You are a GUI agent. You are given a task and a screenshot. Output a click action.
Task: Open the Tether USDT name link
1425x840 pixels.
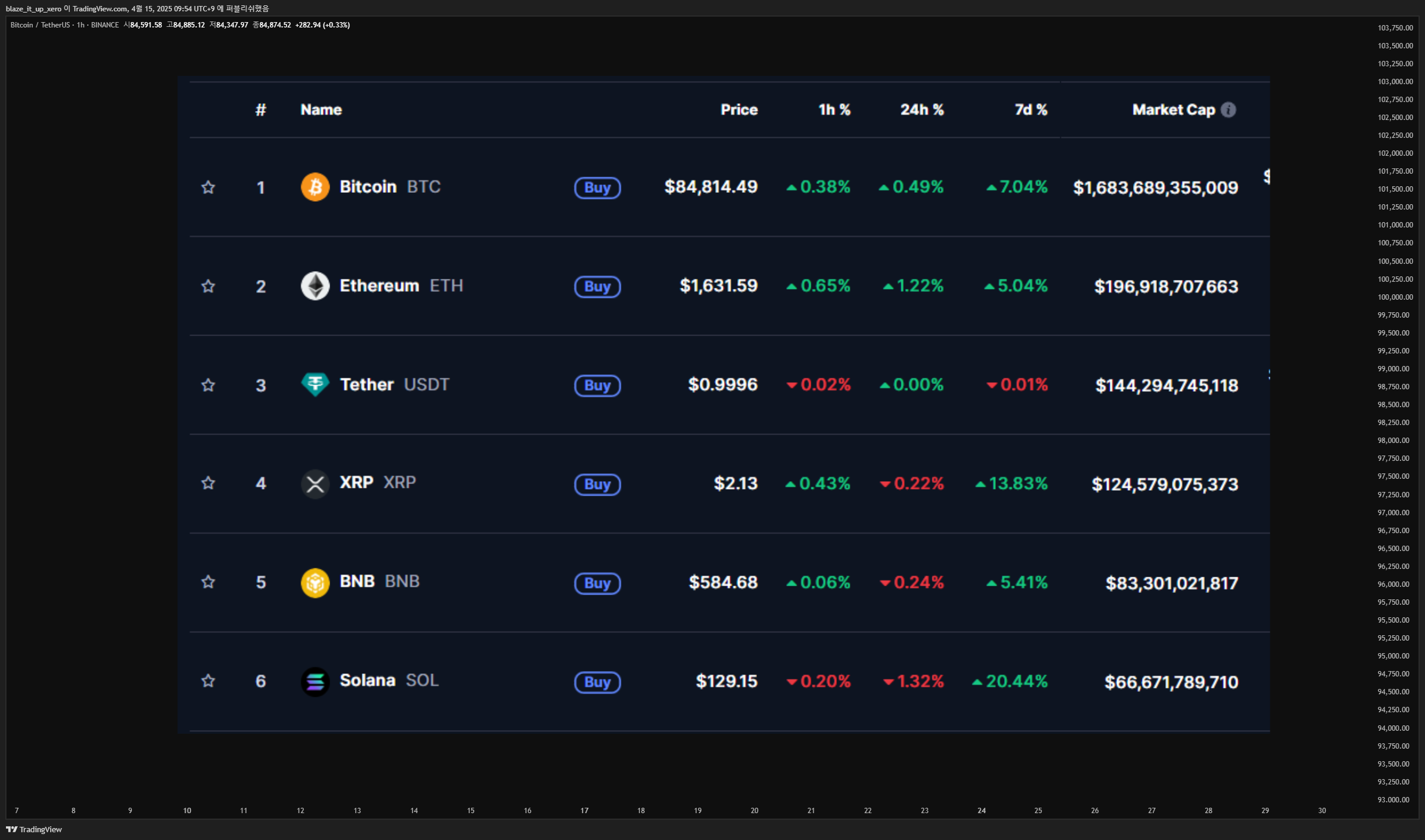pos(395,384)
